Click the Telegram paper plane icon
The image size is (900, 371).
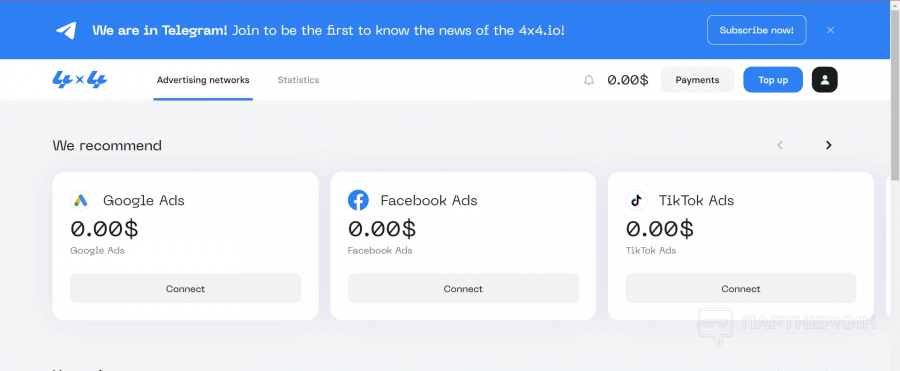pyautogui.click(x=66, y=30)
